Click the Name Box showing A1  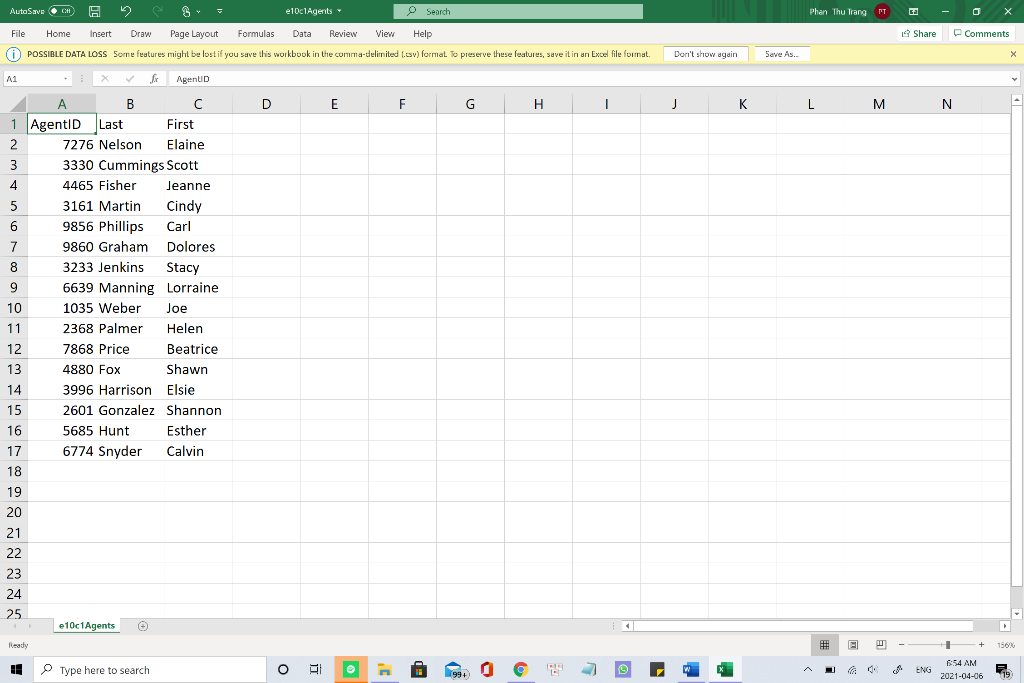[33, 79]
